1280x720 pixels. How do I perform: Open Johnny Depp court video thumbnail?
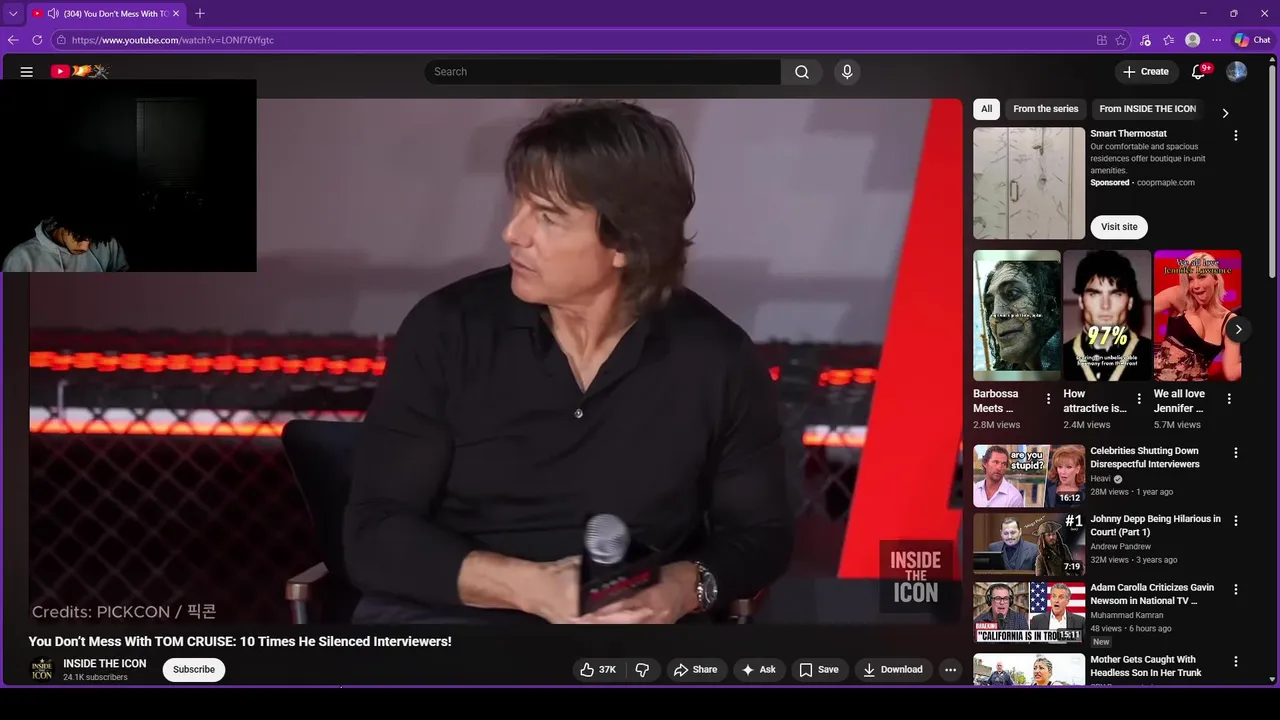(1029, 544)
